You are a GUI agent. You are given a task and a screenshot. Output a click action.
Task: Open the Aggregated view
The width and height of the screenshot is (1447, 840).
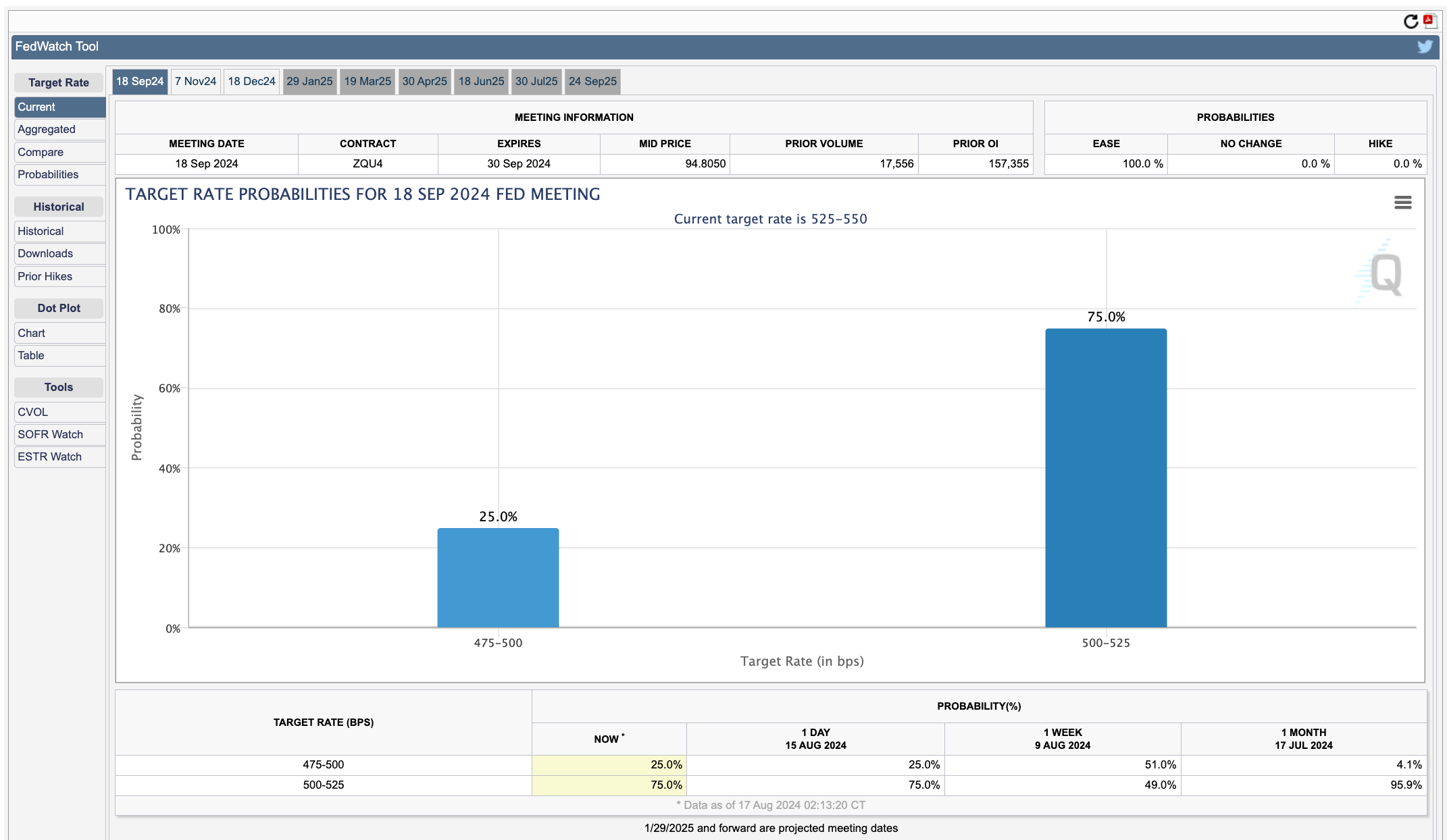[x=59, y=129]
